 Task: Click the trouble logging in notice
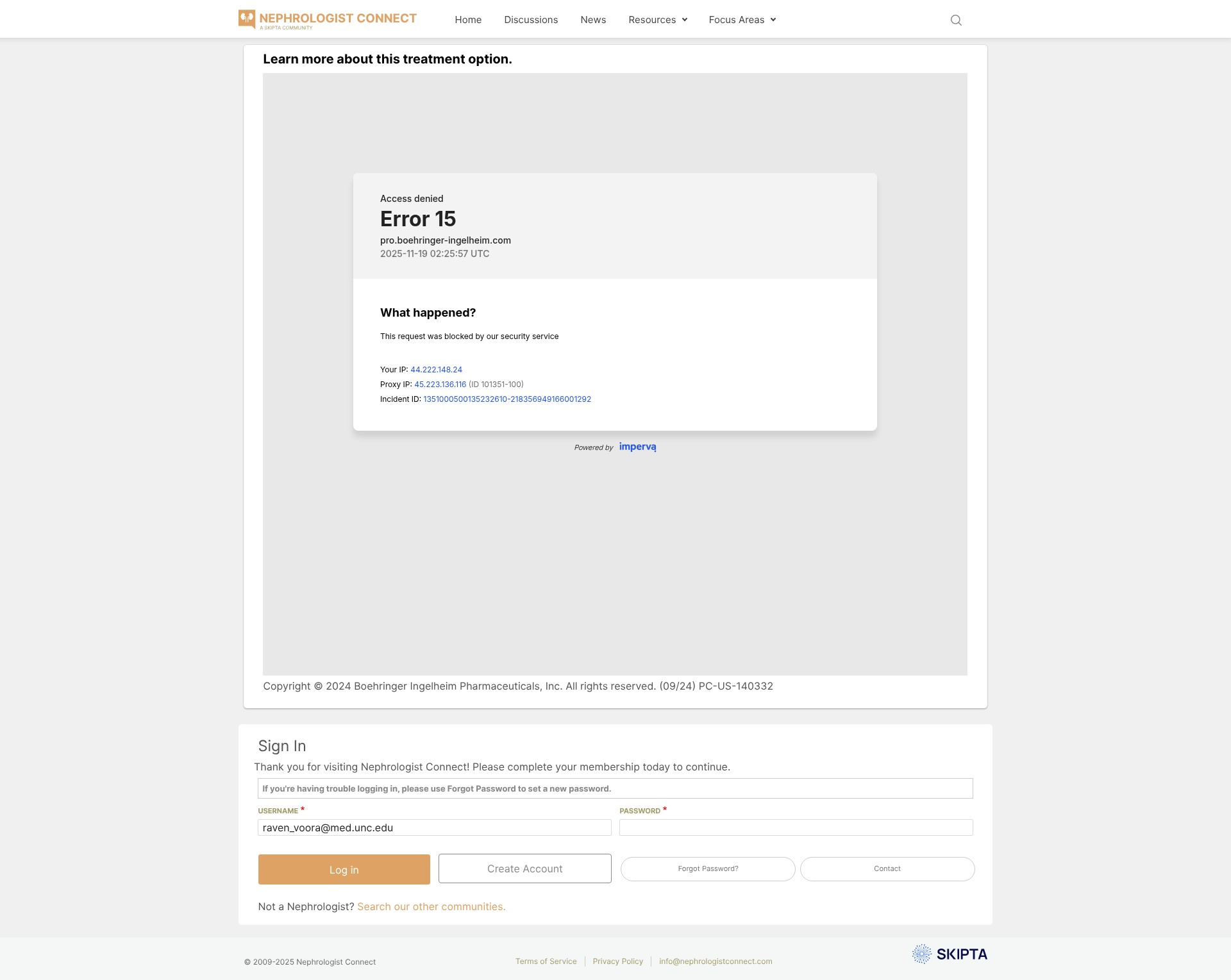[615, 788]
